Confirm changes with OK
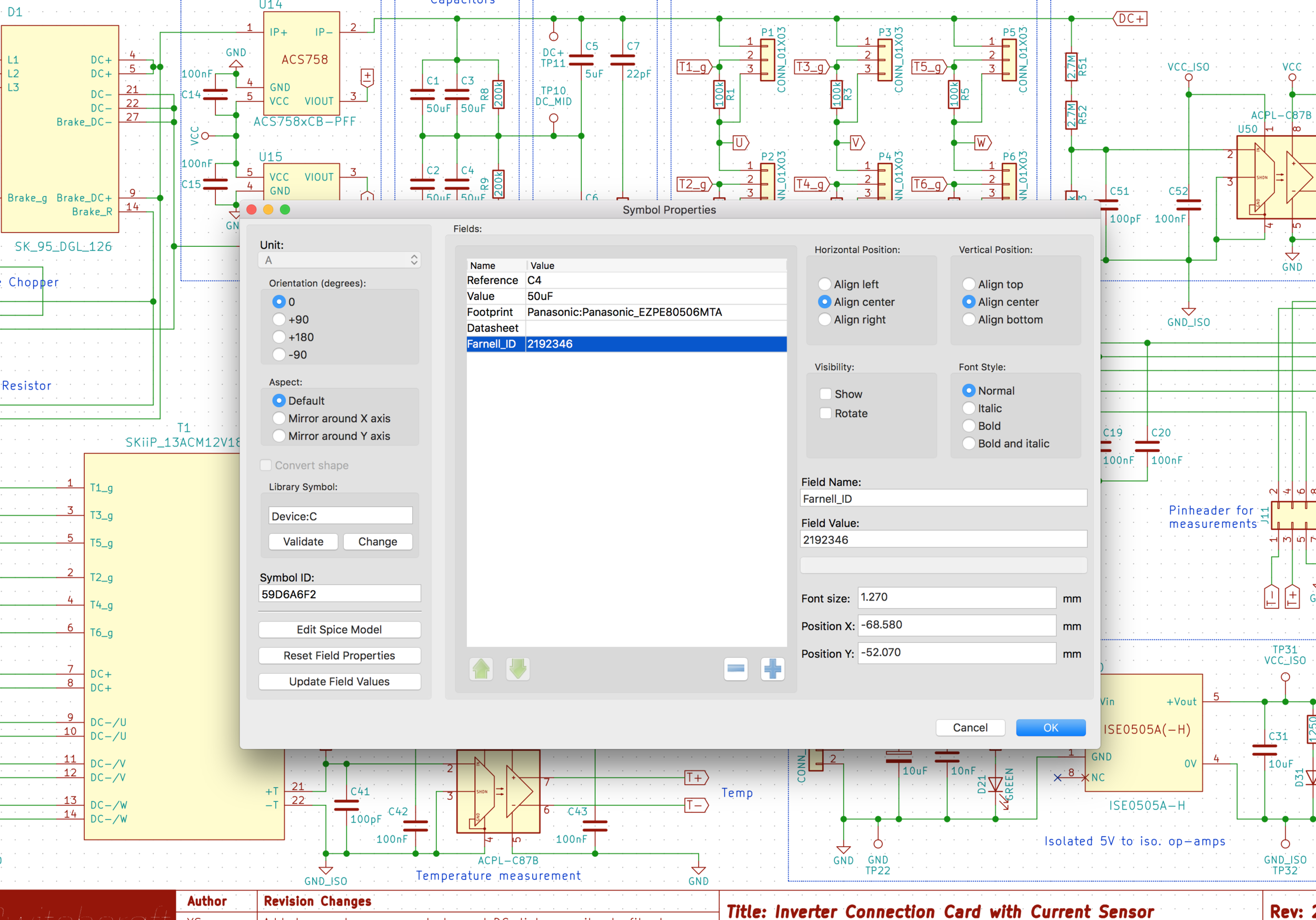The image size is (1316, 920). pyautogui.click(x=1050, y=727)
